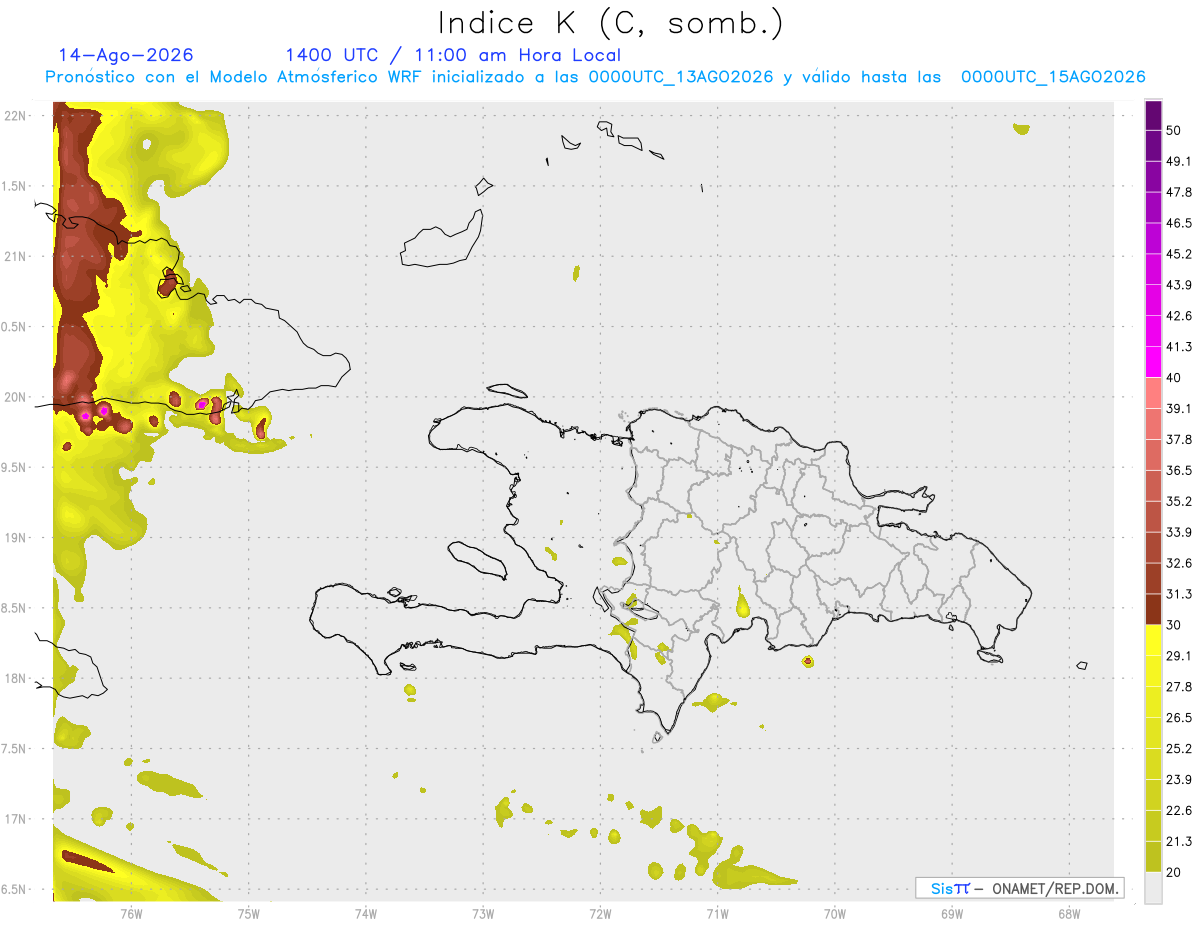Click the "70W" longitude label
Viewport: 1200px width, 927px height.
834,913
